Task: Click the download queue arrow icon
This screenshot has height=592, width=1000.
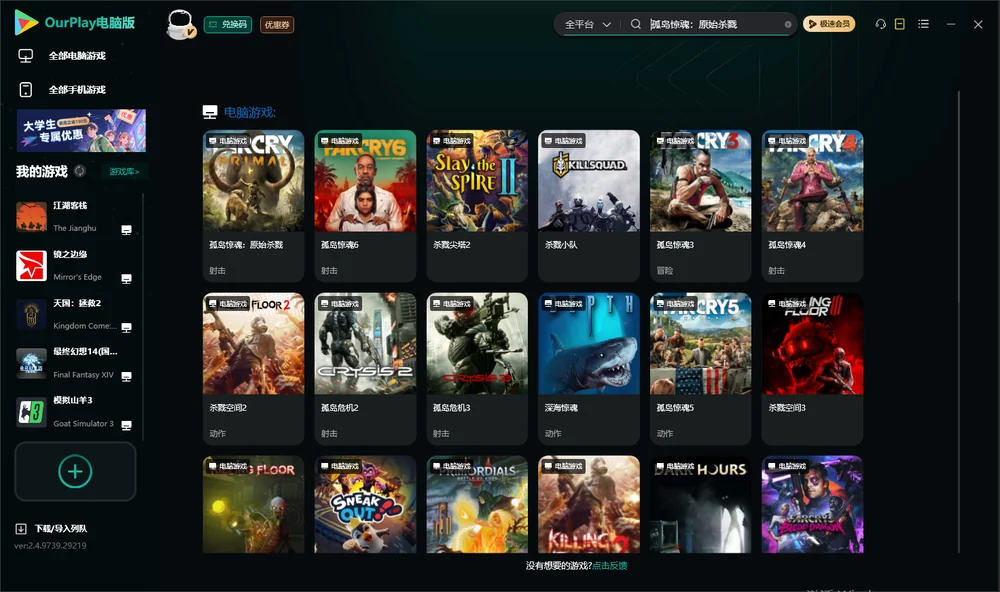Action: pyautogui.click(x=20, y=529)
